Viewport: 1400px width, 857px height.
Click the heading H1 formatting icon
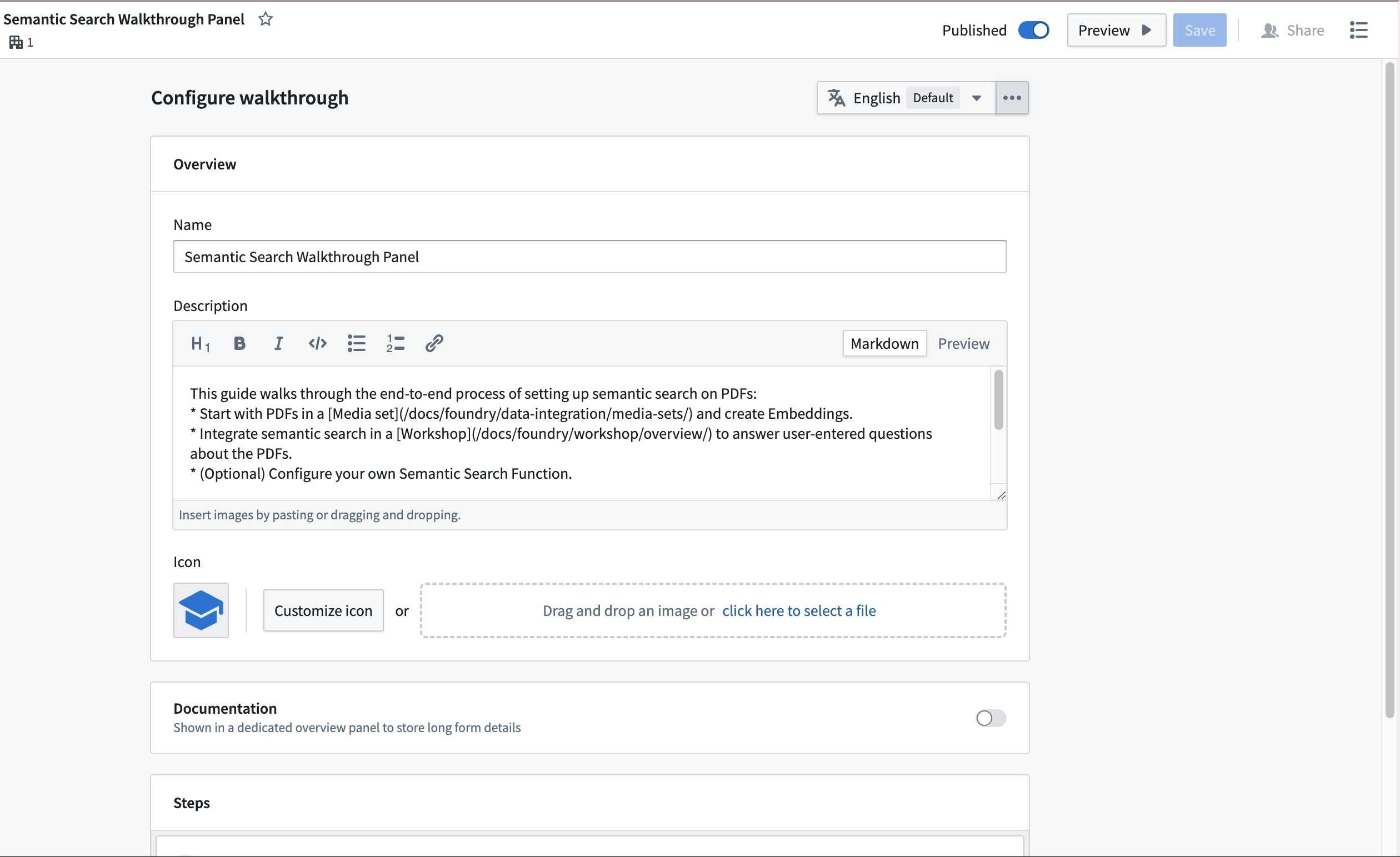pyautogui.click(x=200, y=343)
